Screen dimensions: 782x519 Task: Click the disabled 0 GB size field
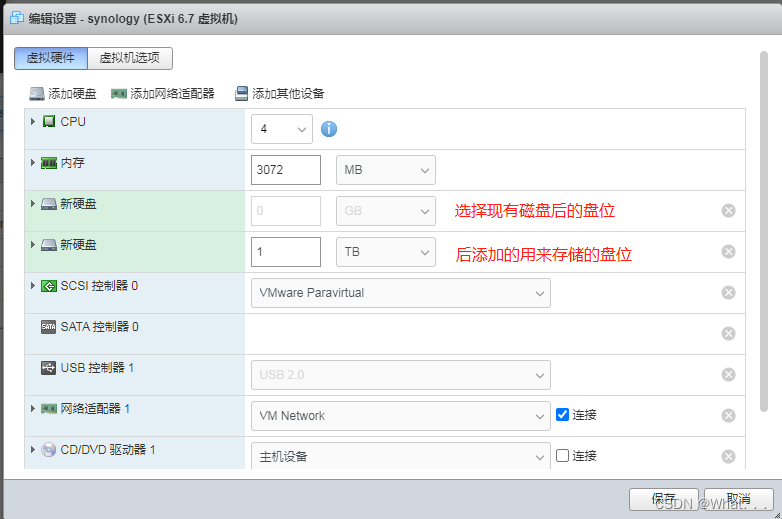(x=286, y=211)
